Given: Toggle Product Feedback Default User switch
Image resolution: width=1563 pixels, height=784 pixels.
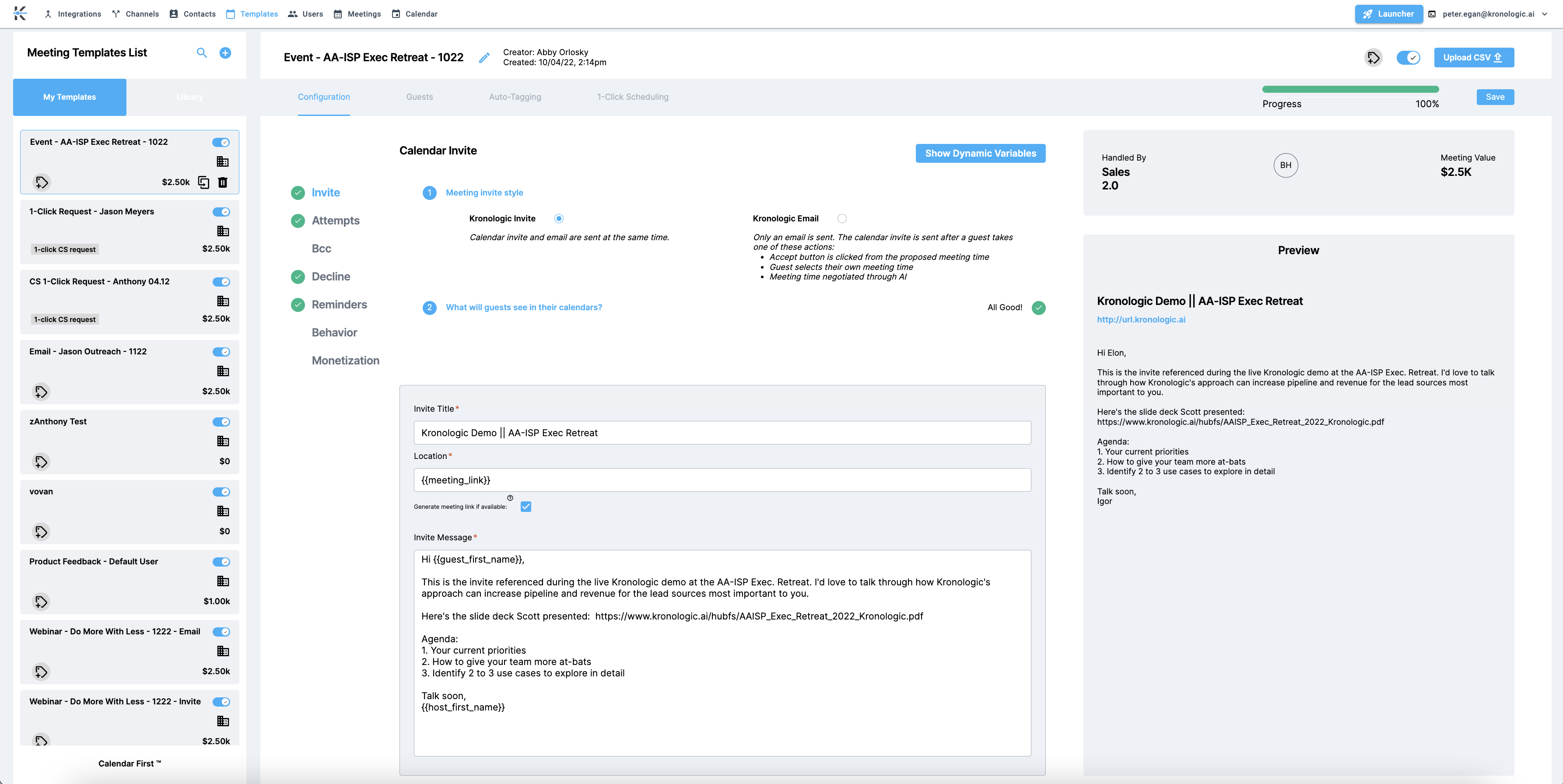Looking at the screenshot, I should pyautogui.click(x=221, y=562).
